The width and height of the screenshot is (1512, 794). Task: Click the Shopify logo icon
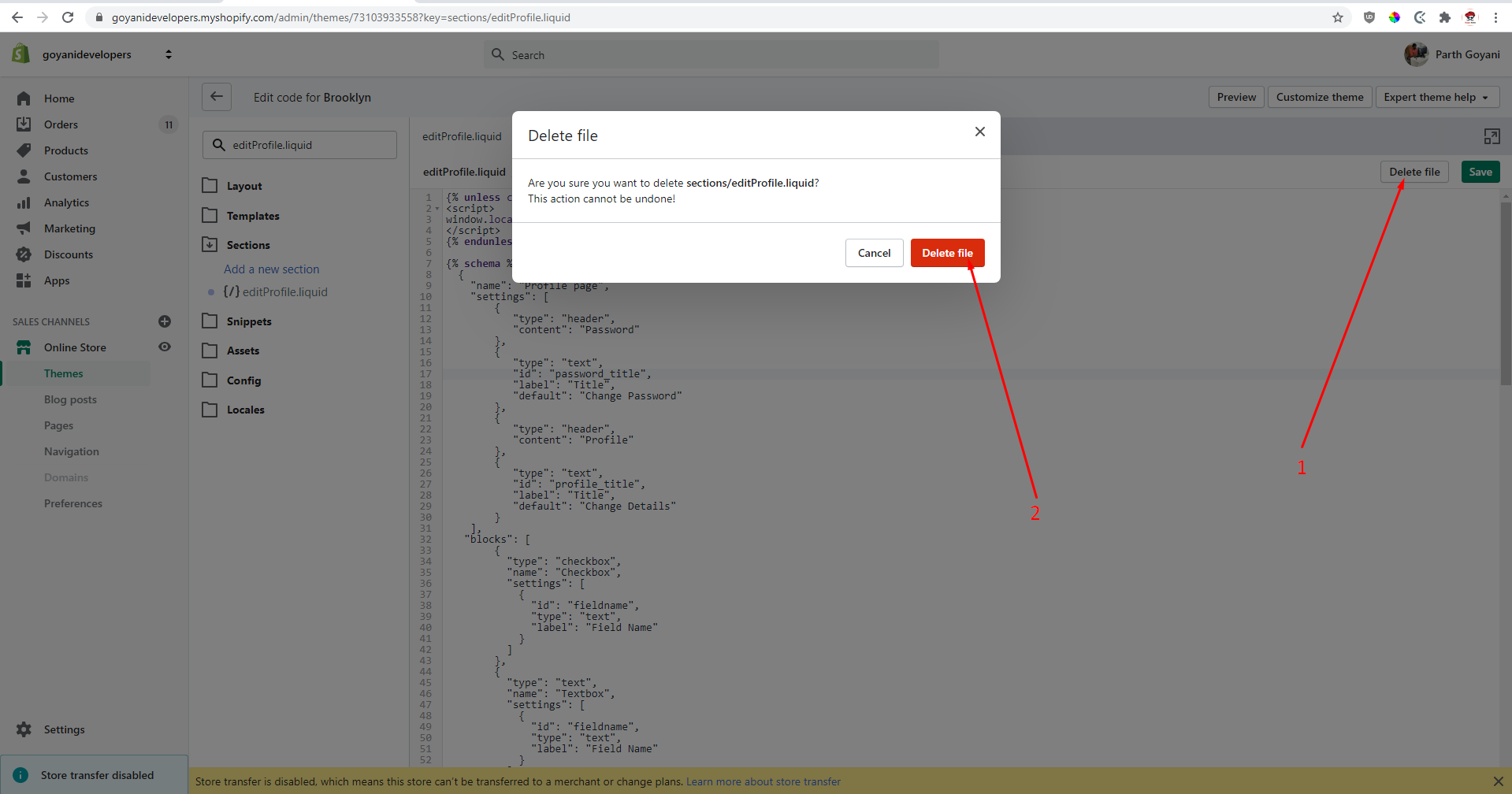coord(21,54)
